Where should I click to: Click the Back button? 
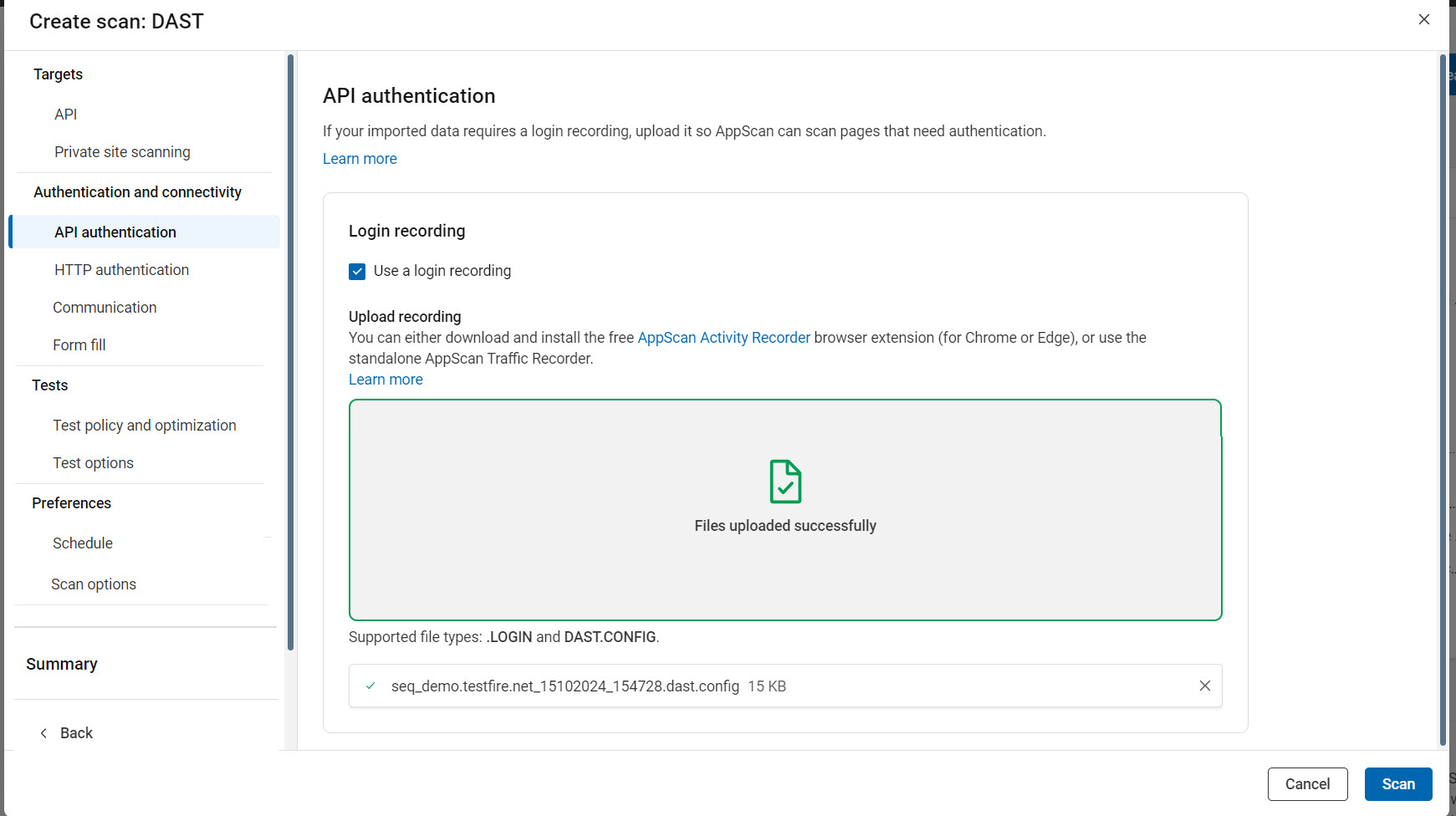66,733
